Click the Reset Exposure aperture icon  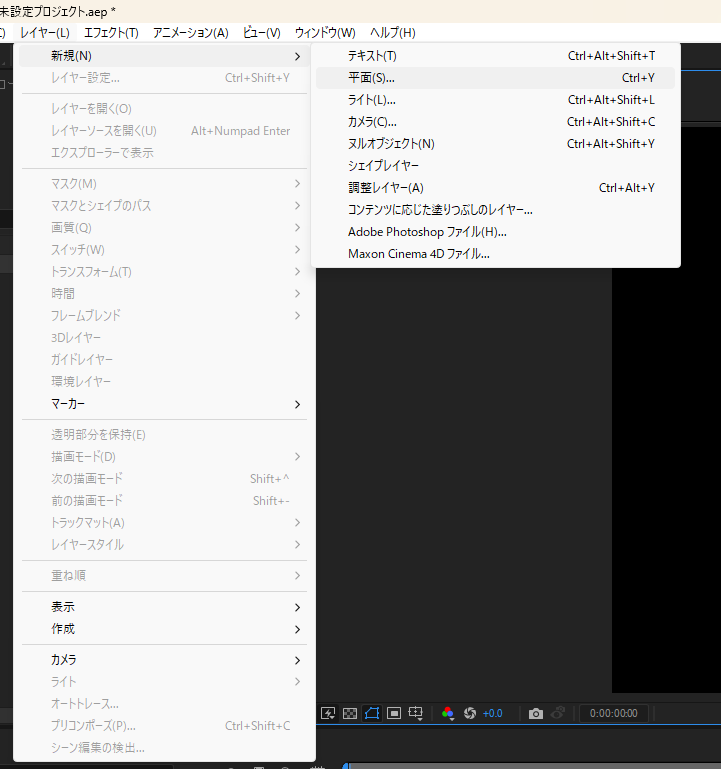(469, 713)
